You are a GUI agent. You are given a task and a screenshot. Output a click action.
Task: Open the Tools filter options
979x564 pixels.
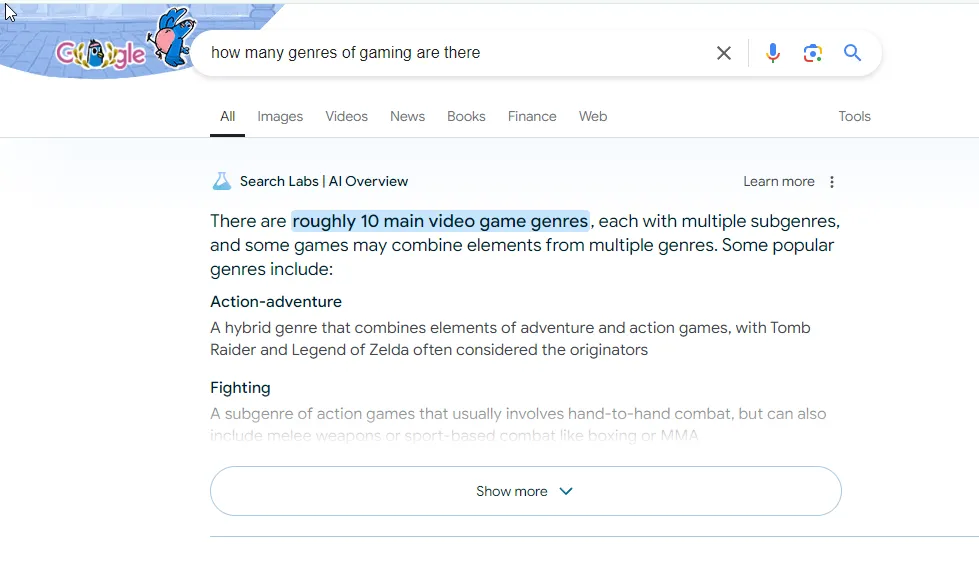854,117
